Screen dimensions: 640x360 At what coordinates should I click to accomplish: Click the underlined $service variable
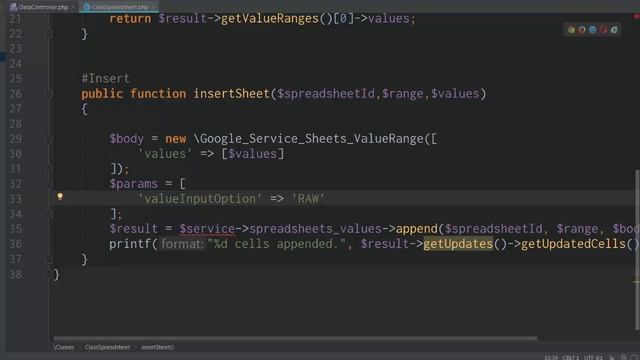(x=207, y=229)
